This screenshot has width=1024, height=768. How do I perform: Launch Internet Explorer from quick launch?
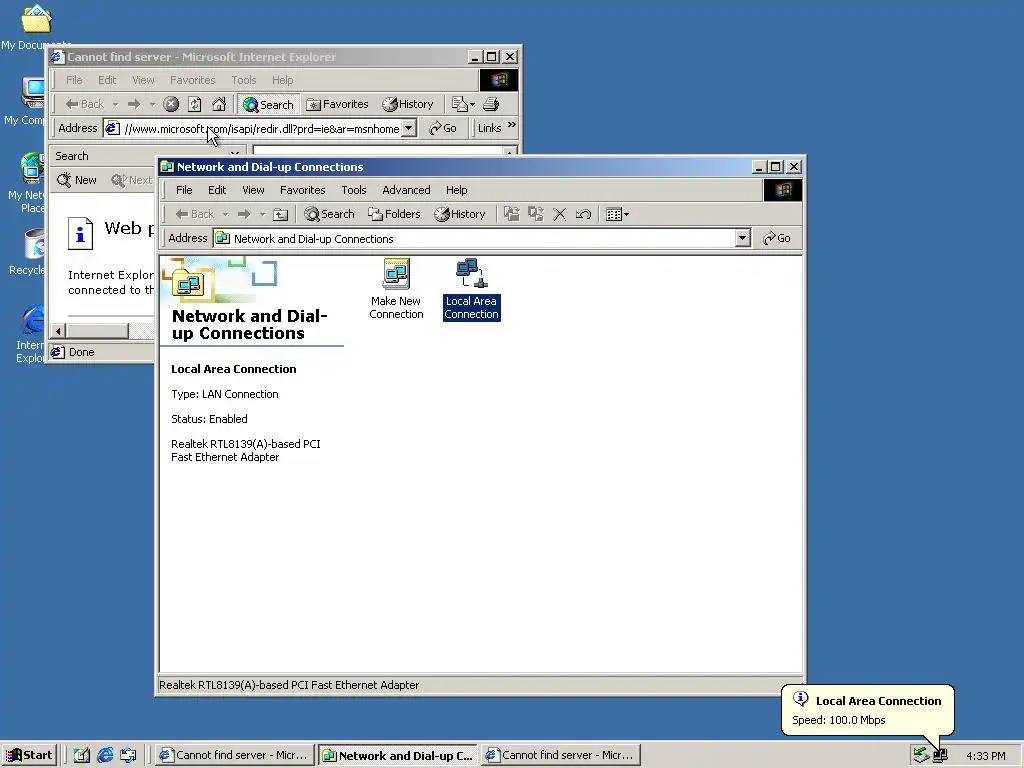(x=105, y=756)
